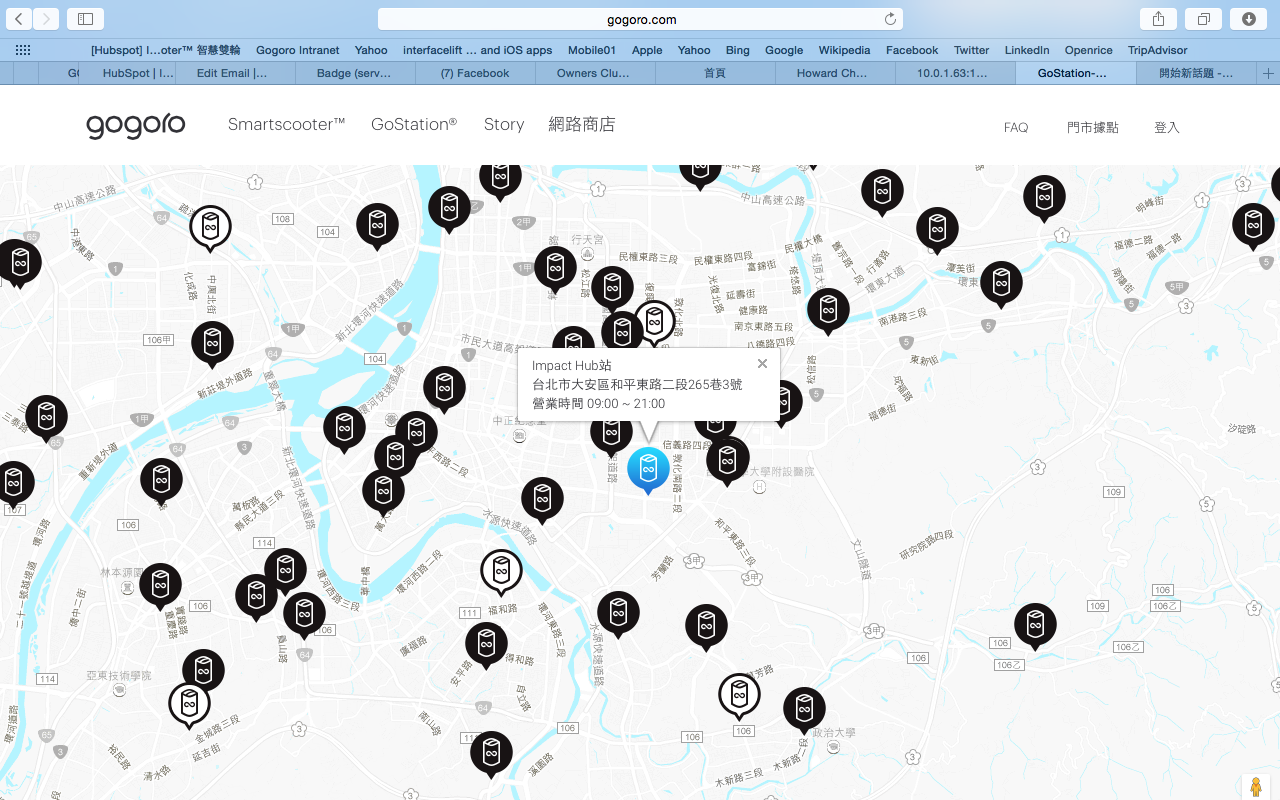
Task: Switch to 10.0.1.63 tab
Action: (953, 73)
